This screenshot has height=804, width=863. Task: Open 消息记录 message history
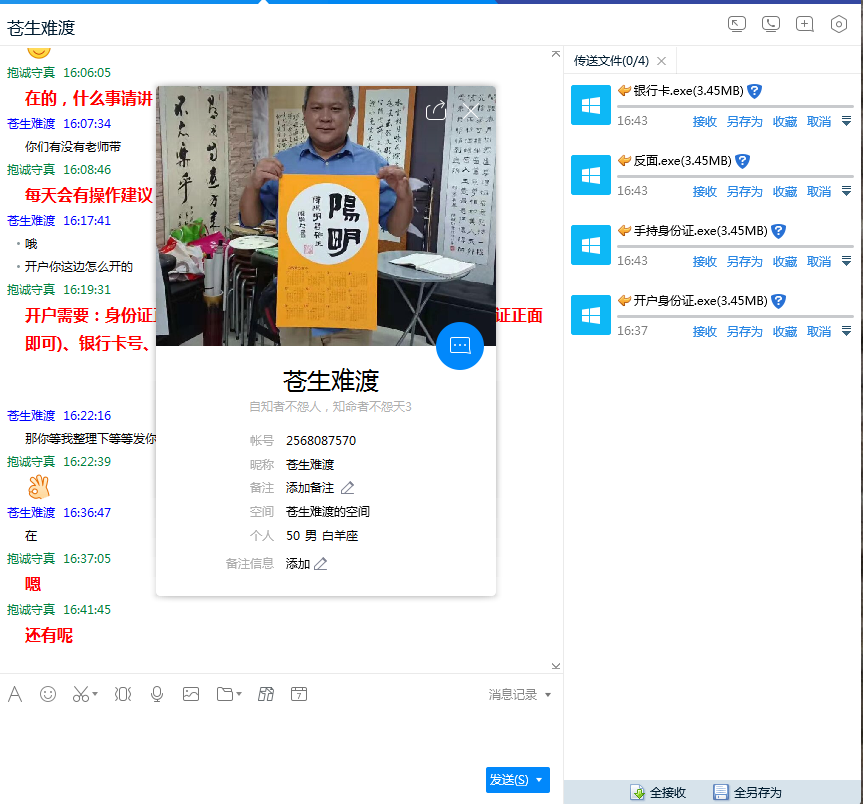(512, 694)
